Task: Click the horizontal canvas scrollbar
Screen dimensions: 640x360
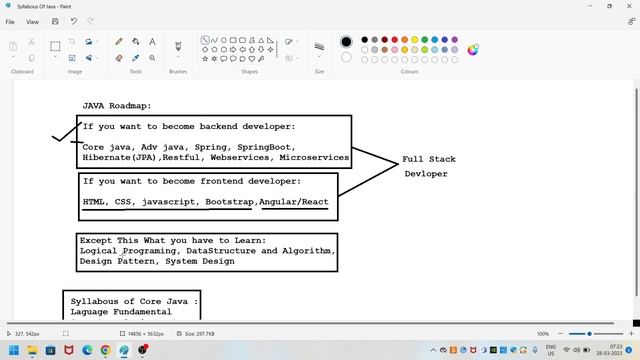Action: [x=310, y=323]
